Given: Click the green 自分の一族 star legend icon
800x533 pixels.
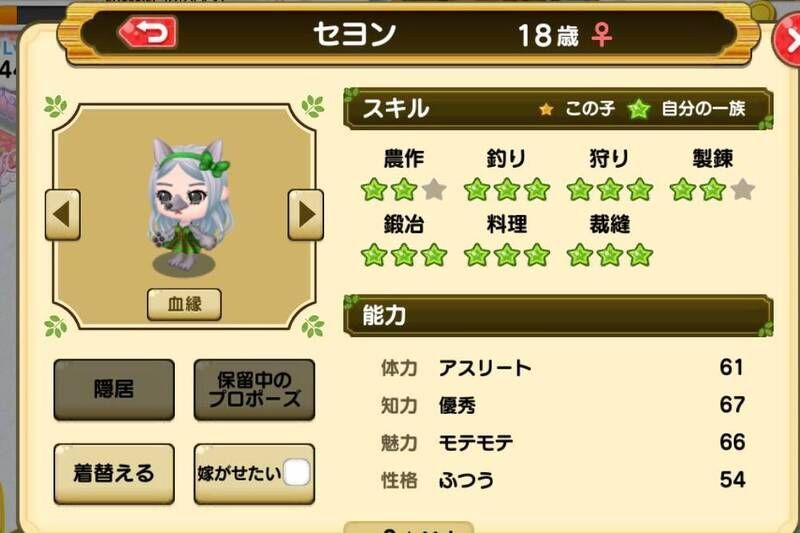Looking at the screenshot, I should 639,109.
